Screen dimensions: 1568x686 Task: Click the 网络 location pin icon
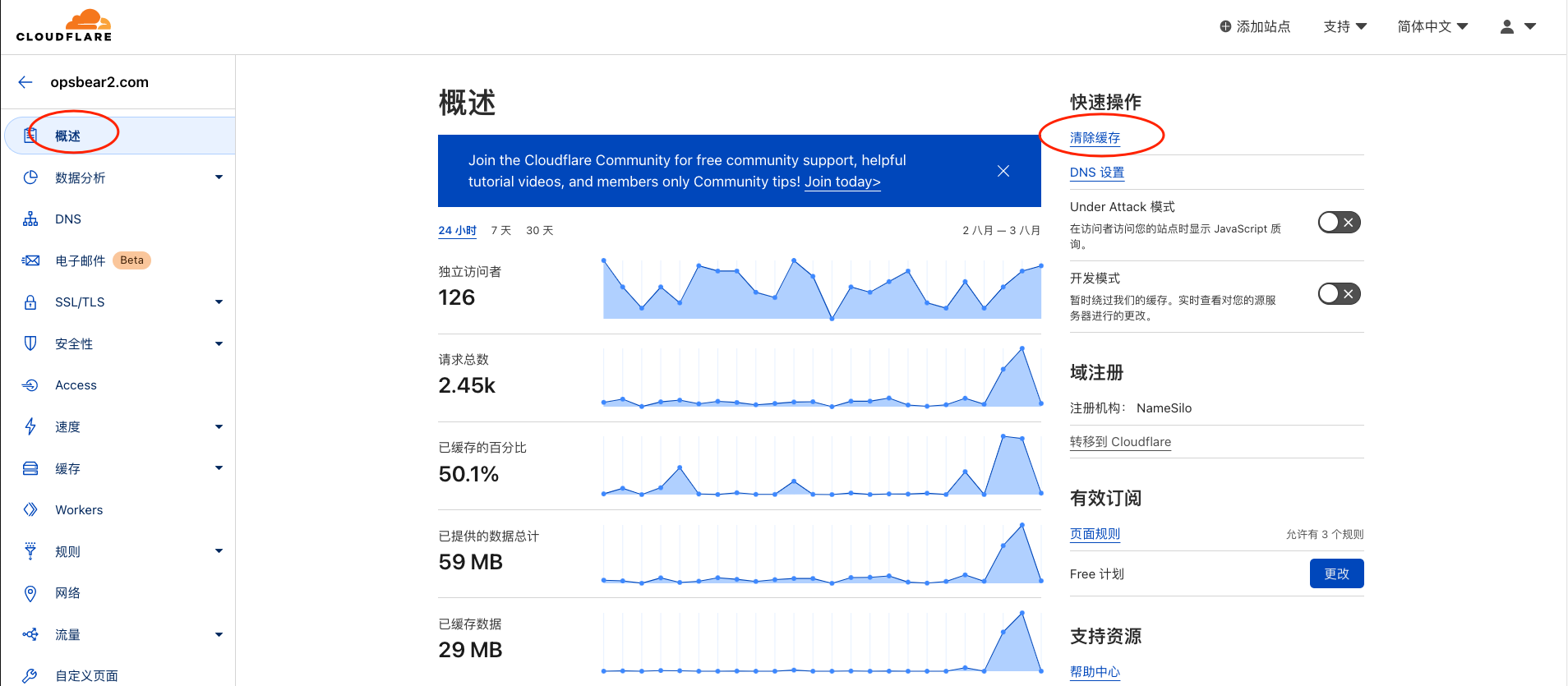(x=30, y=593)
